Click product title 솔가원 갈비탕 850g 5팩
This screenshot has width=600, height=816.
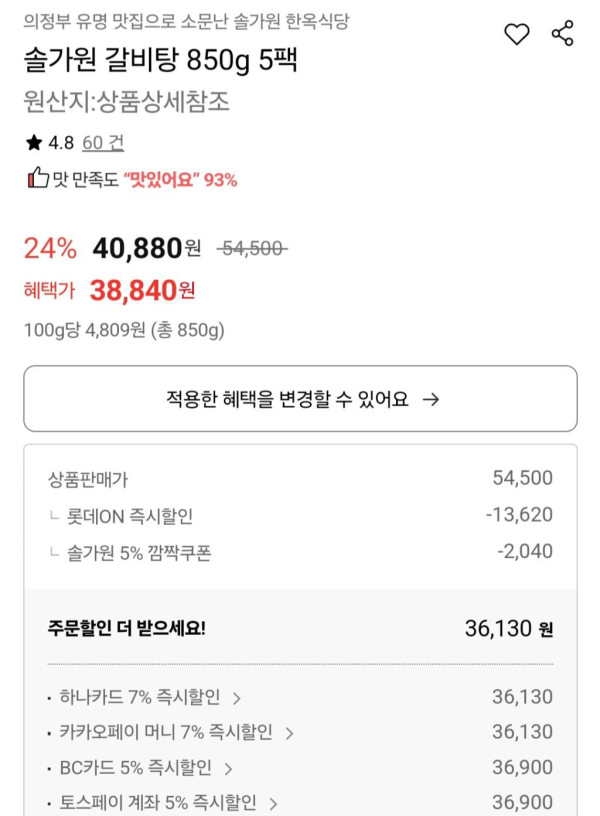click(160, 62)
